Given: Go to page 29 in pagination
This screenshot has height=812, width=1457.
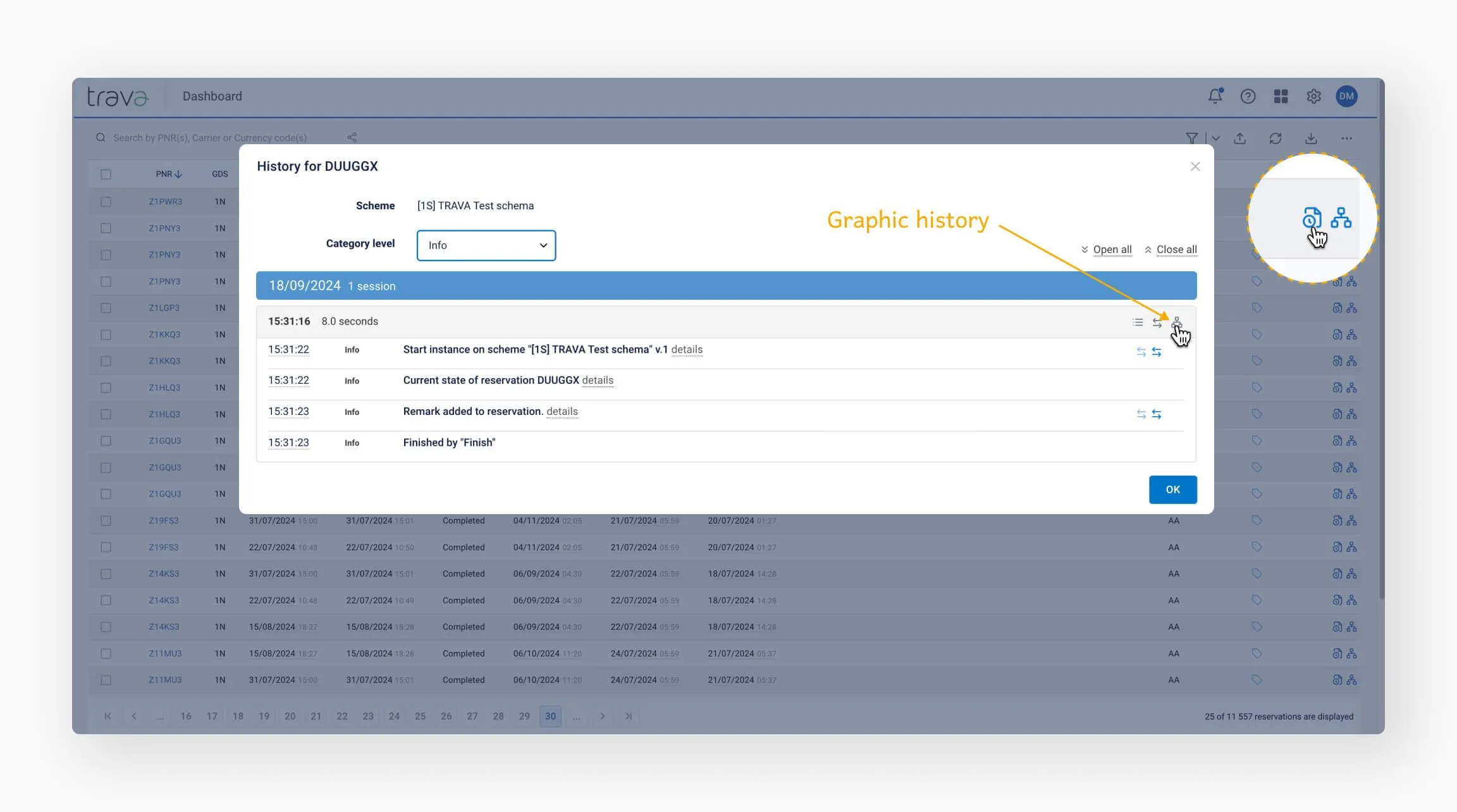Looking at the screenshot, I should point(524,716).
